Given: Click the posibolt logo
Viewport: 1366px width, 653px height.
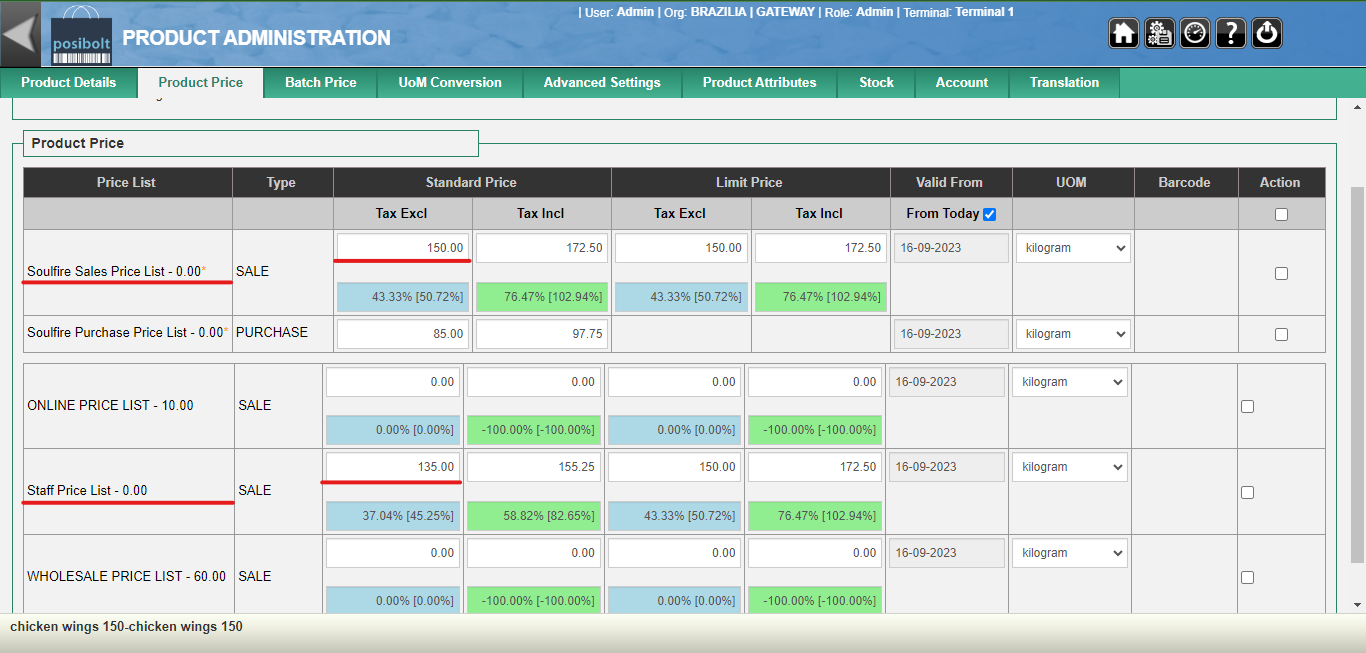Looking at the screenshot, I should point(80,35).
